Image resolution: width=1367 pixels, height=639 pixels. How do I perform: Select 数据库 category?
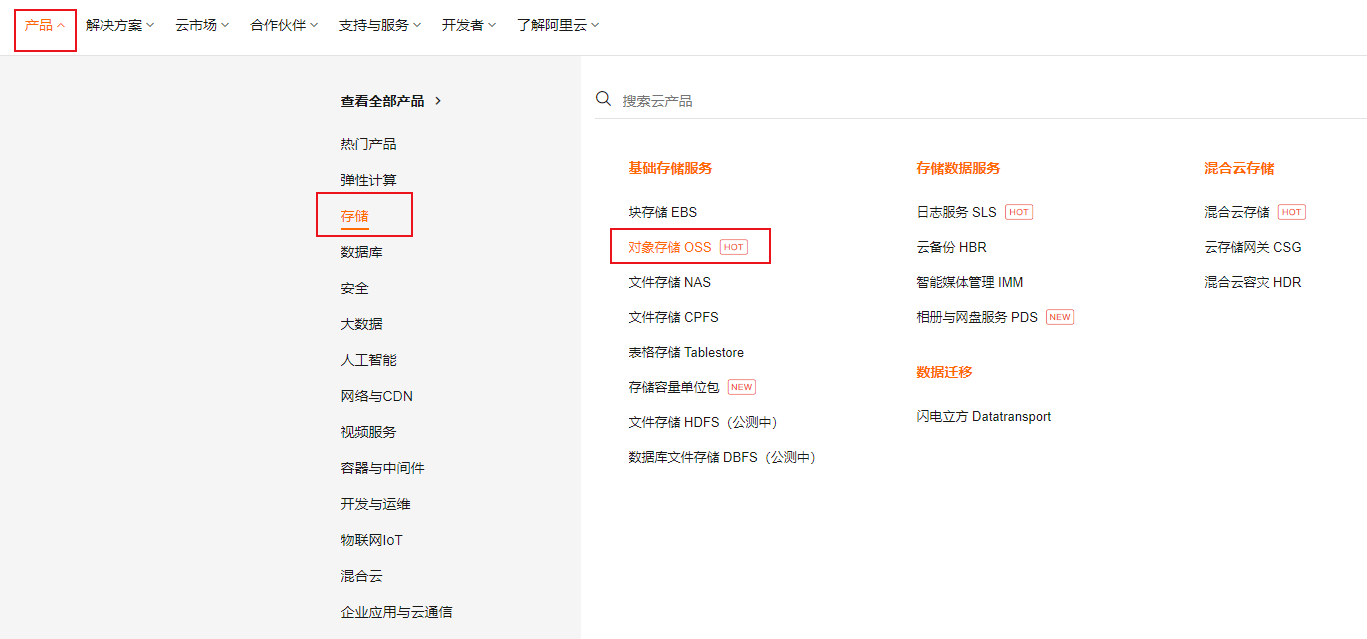pyautogui.click(x=361, y=252)
